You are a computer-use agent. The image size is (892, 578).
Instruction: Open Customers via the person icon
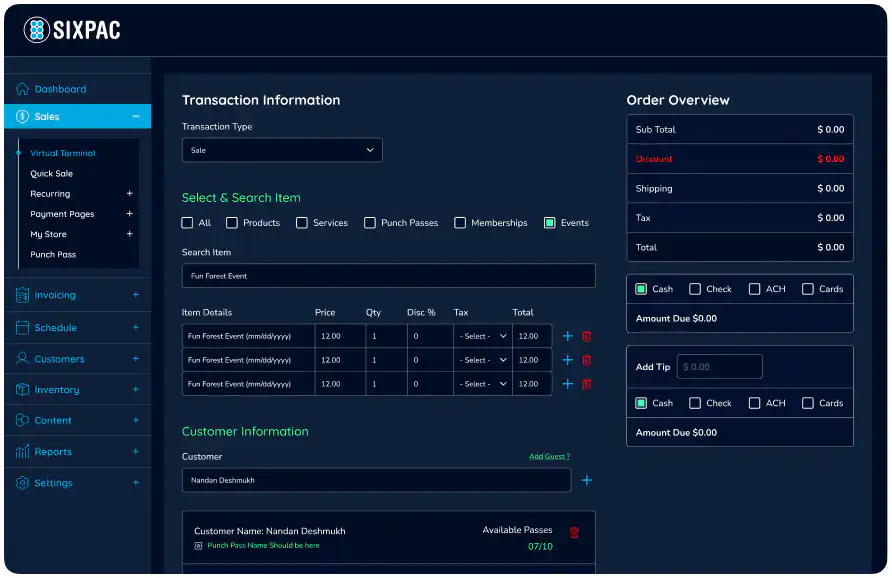22,358
